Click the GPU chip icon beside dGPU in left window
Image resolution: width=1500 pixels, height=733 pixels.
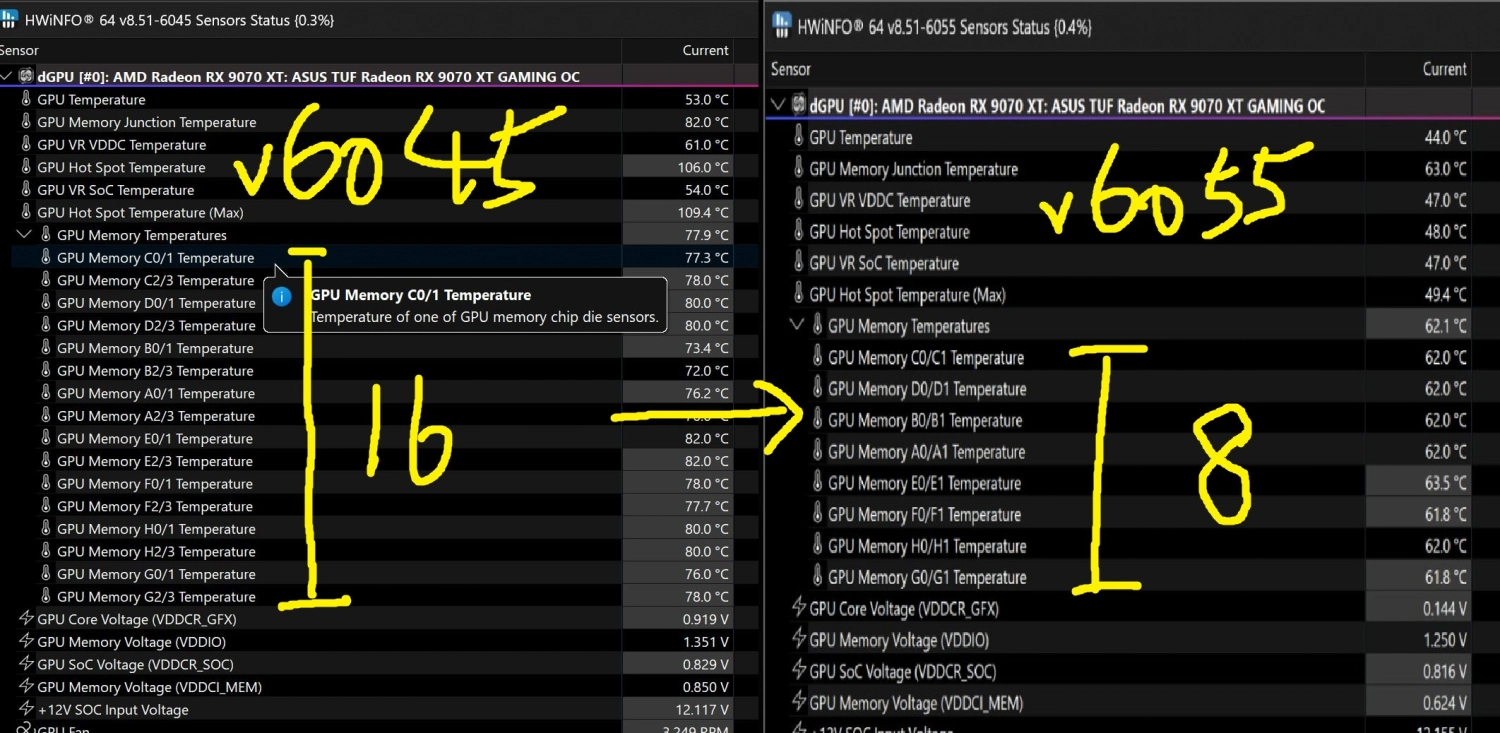(25, 76)
